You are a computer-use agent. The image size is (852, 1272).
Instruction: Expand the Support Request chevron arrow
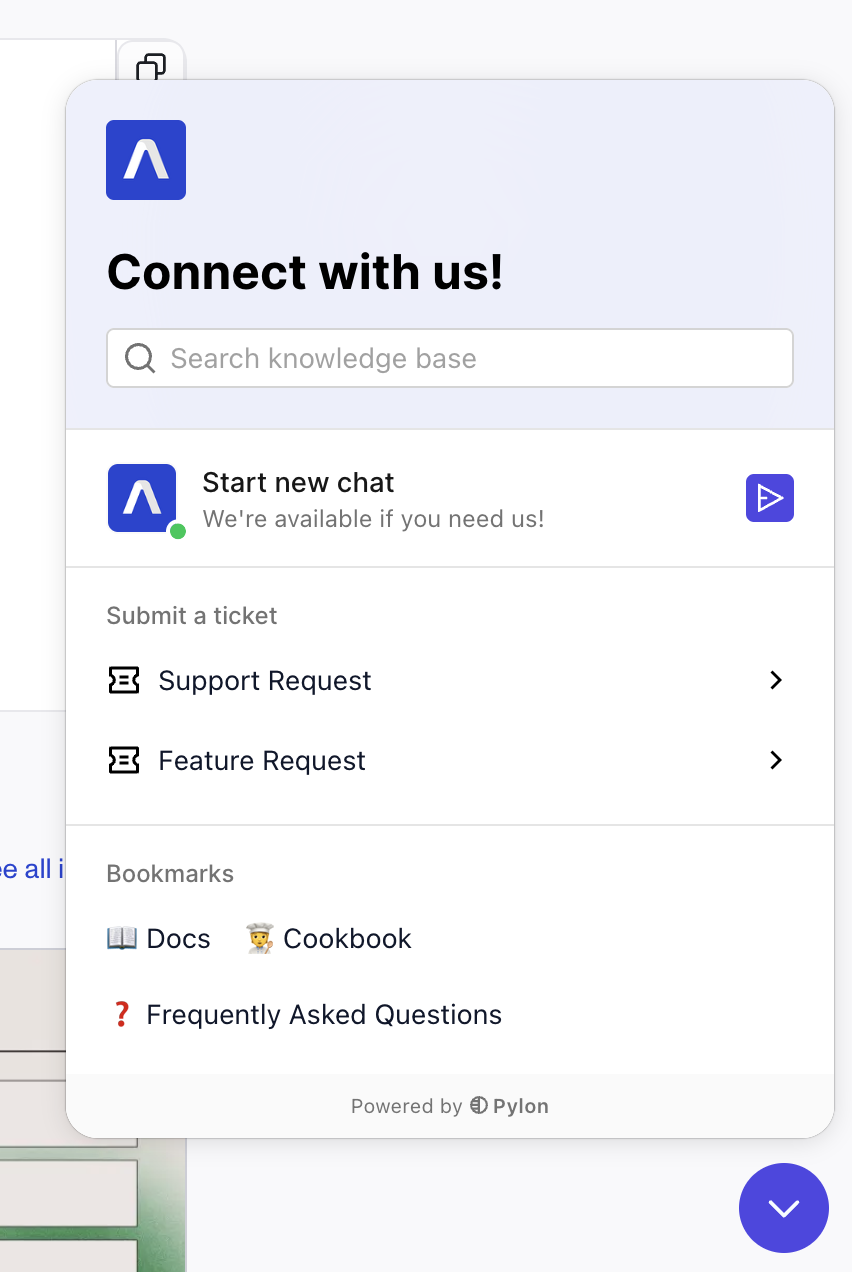tap(775, 681)
